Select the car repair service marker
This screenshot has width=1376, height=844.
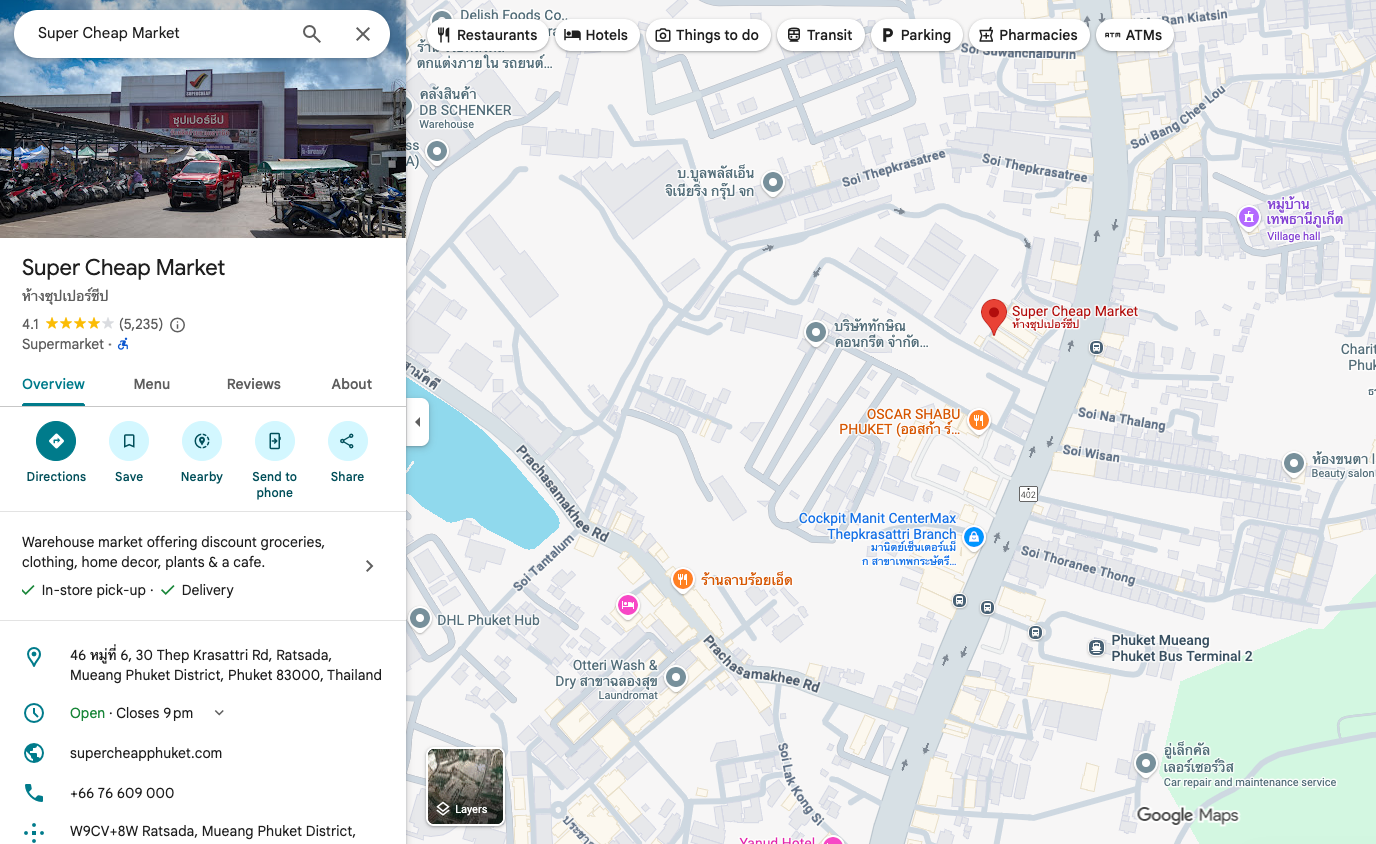[x=1146, y=764]
